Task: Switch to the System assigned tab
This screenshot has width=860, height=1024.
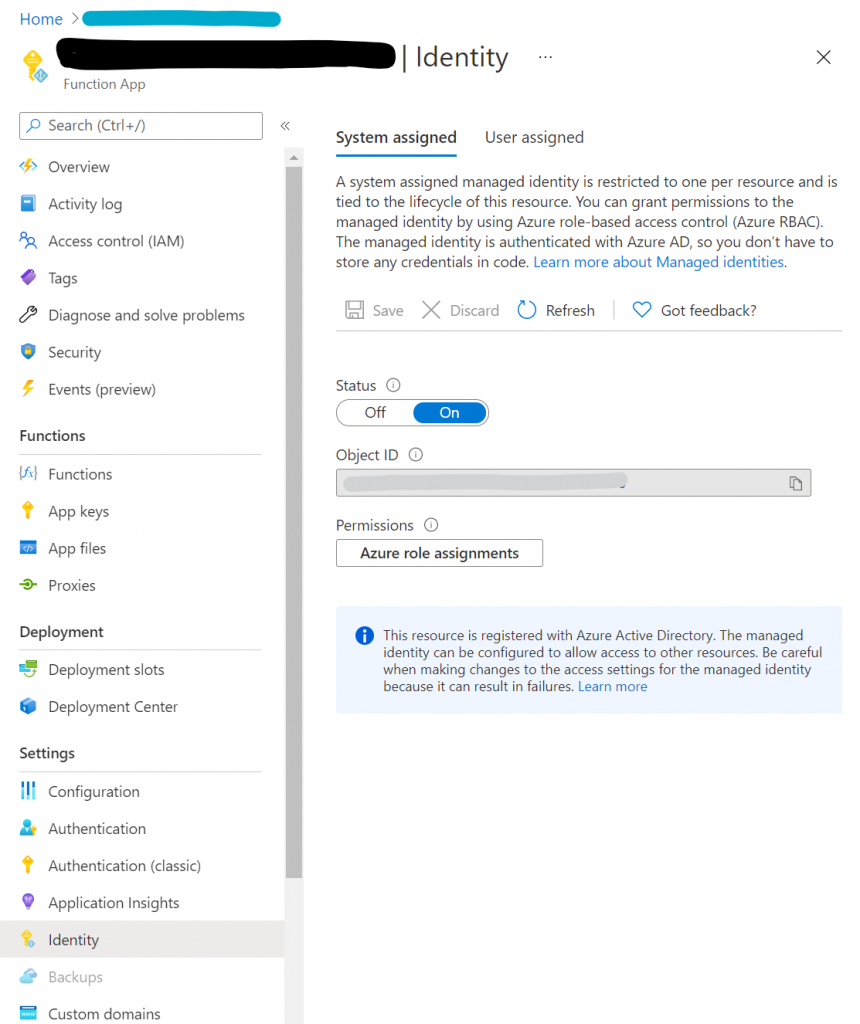Action: tap(396, 138)
